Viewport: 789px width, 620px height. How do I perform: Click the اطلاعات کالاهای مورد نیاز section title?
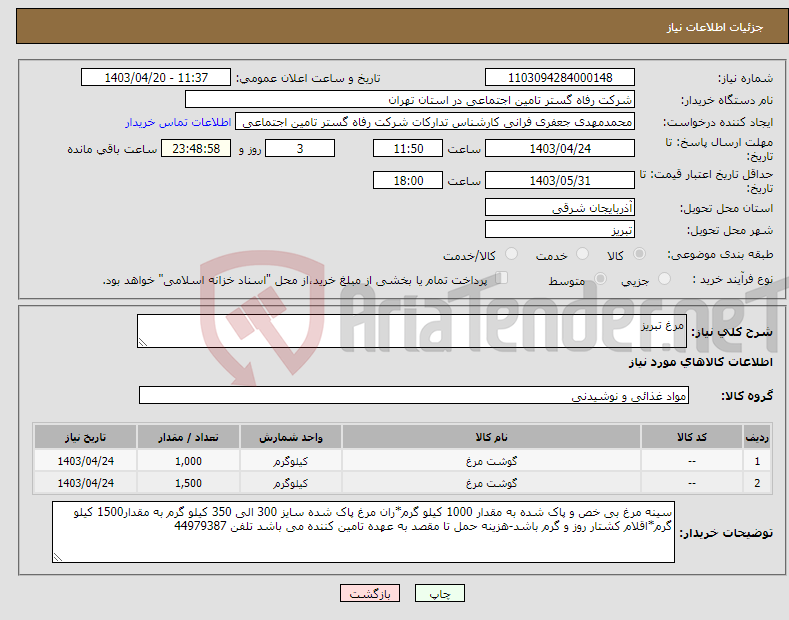pyautogui.click(x=700, y=362)
